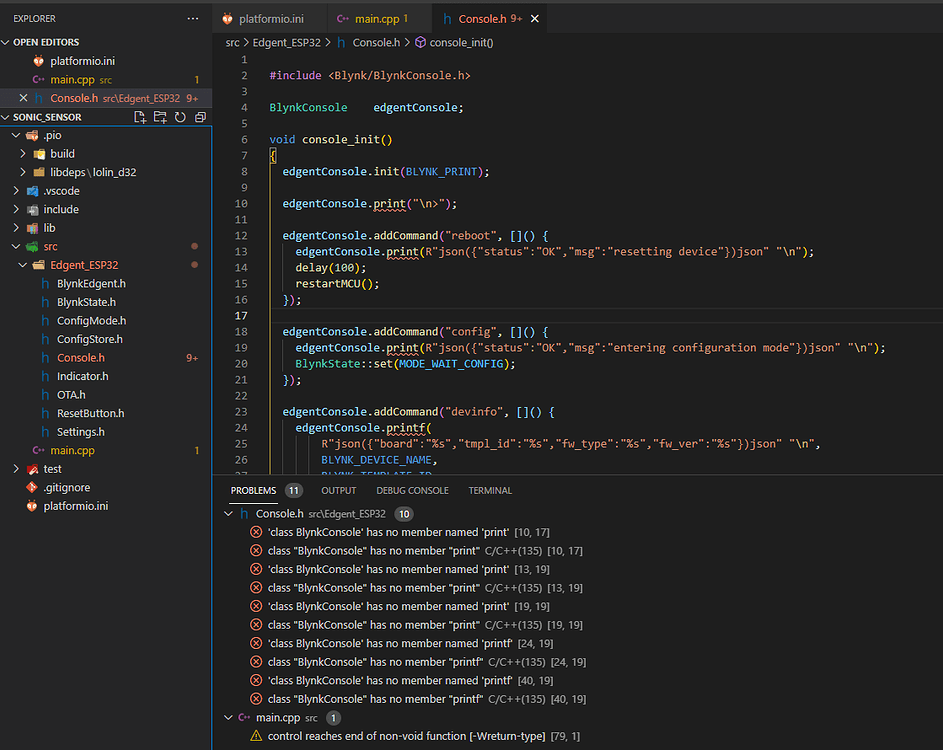Collapse all folders in Explorer
This screenshot has width=943, height=750.
(x=200, y=117)
